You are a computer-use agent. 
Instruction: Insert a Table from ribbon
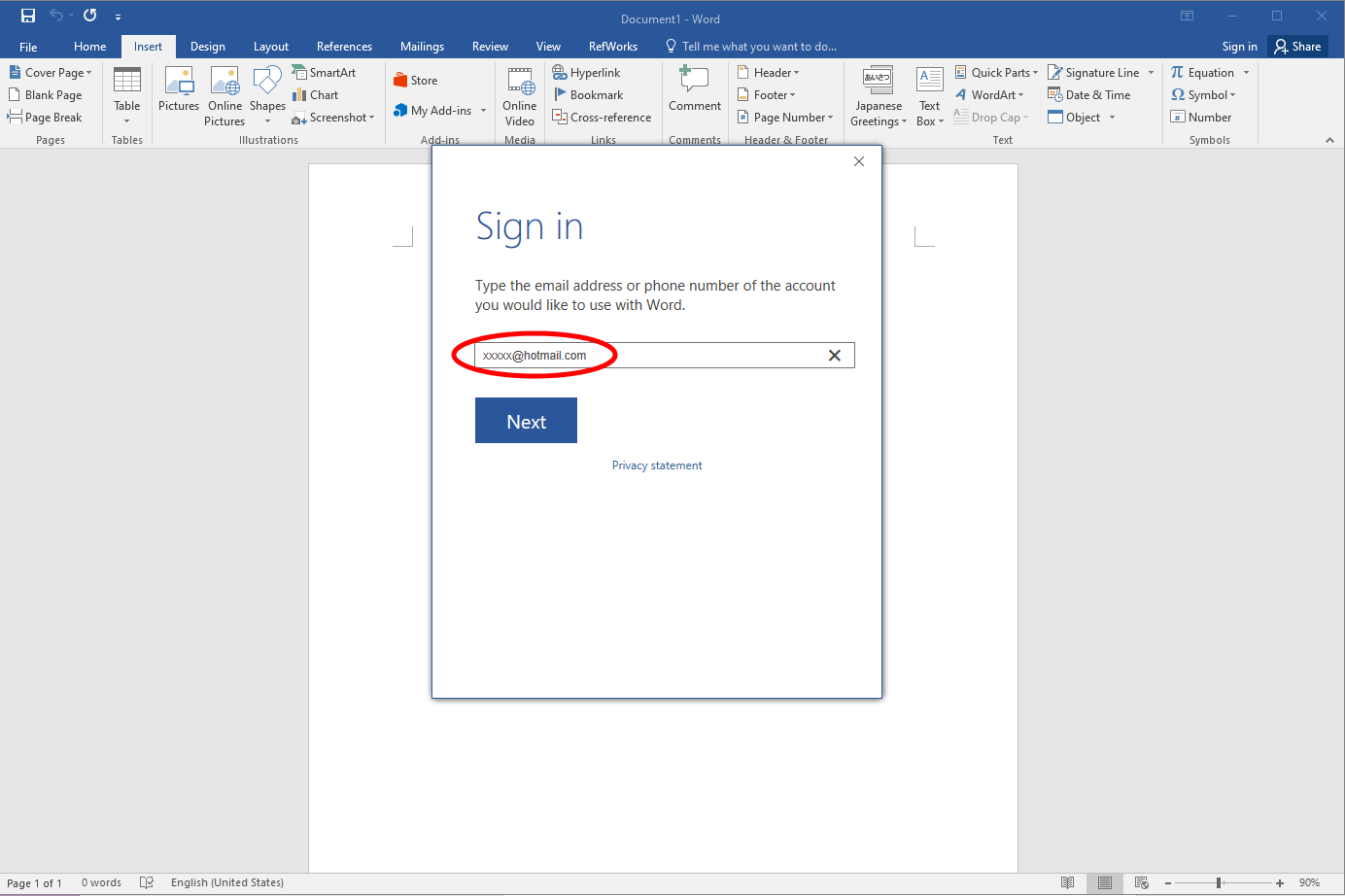tap(127, 94)
